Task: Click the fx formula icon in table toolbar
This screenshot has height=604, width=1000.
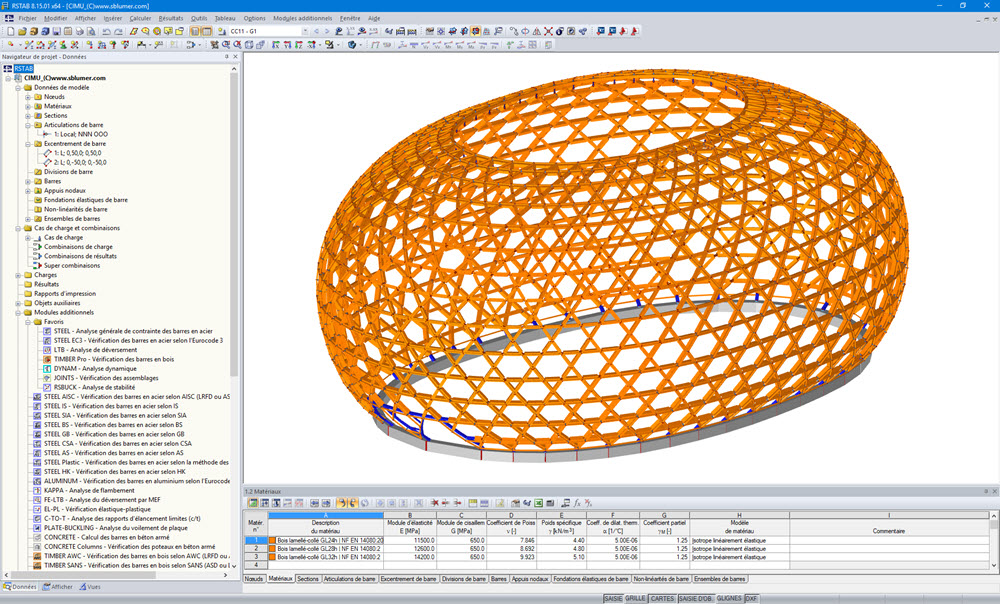Action: click(576, 503)
